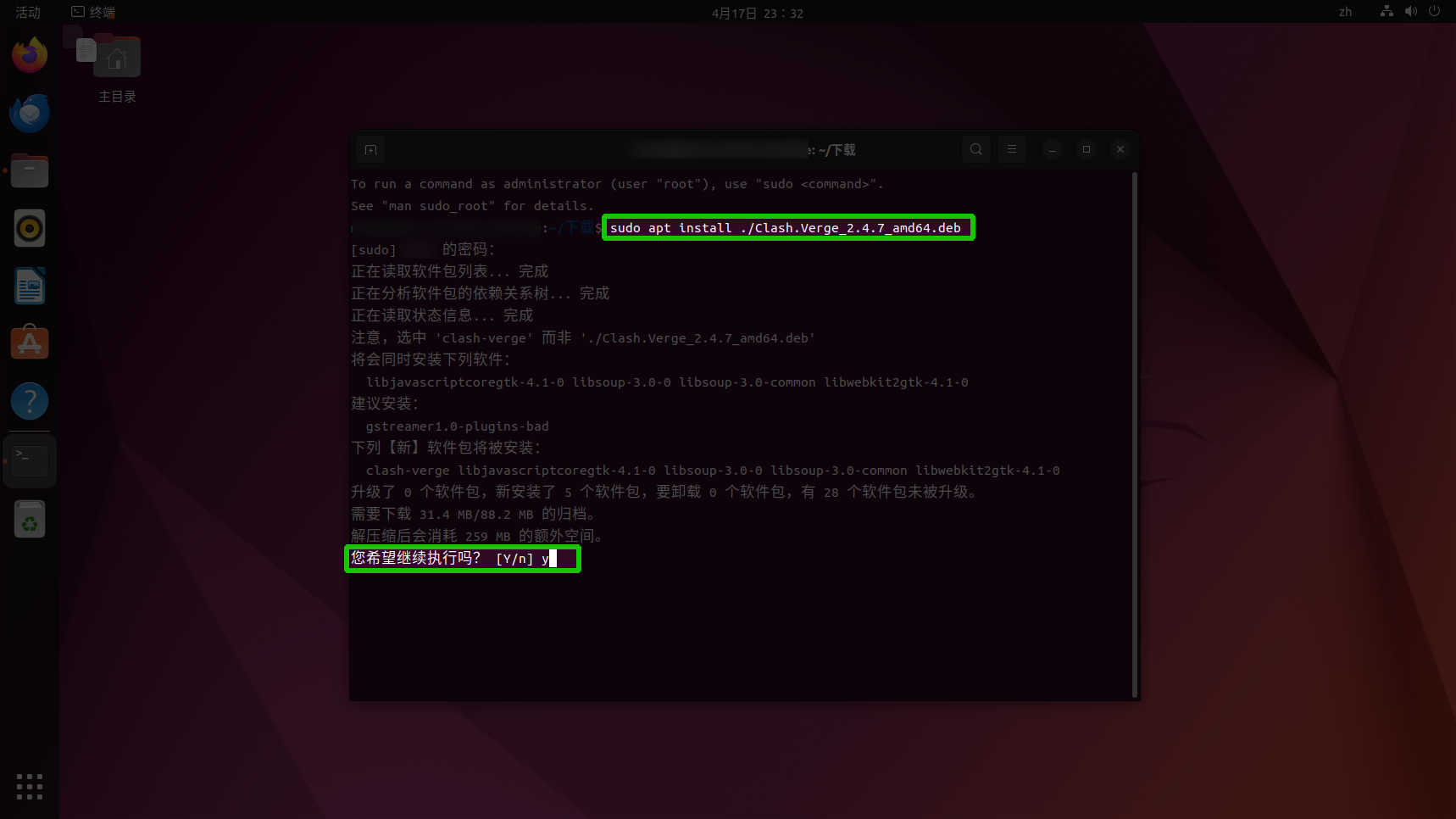Click the 'See man sudo_root for details' line
Image resolution: width=1456 pixels, height=819 pixels.
point(473,206)
